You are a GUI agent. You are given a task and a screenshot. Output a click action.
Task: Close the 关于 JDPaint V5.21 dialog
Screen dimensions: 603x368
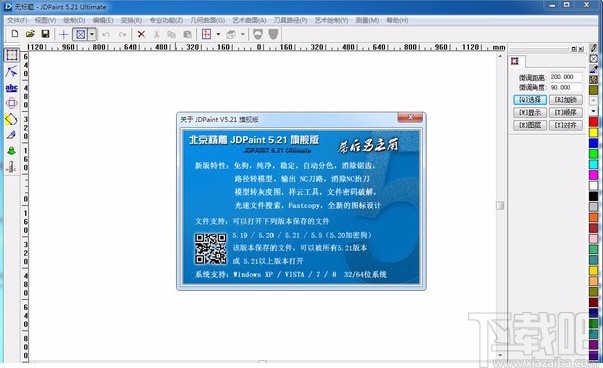click(410, 117)
